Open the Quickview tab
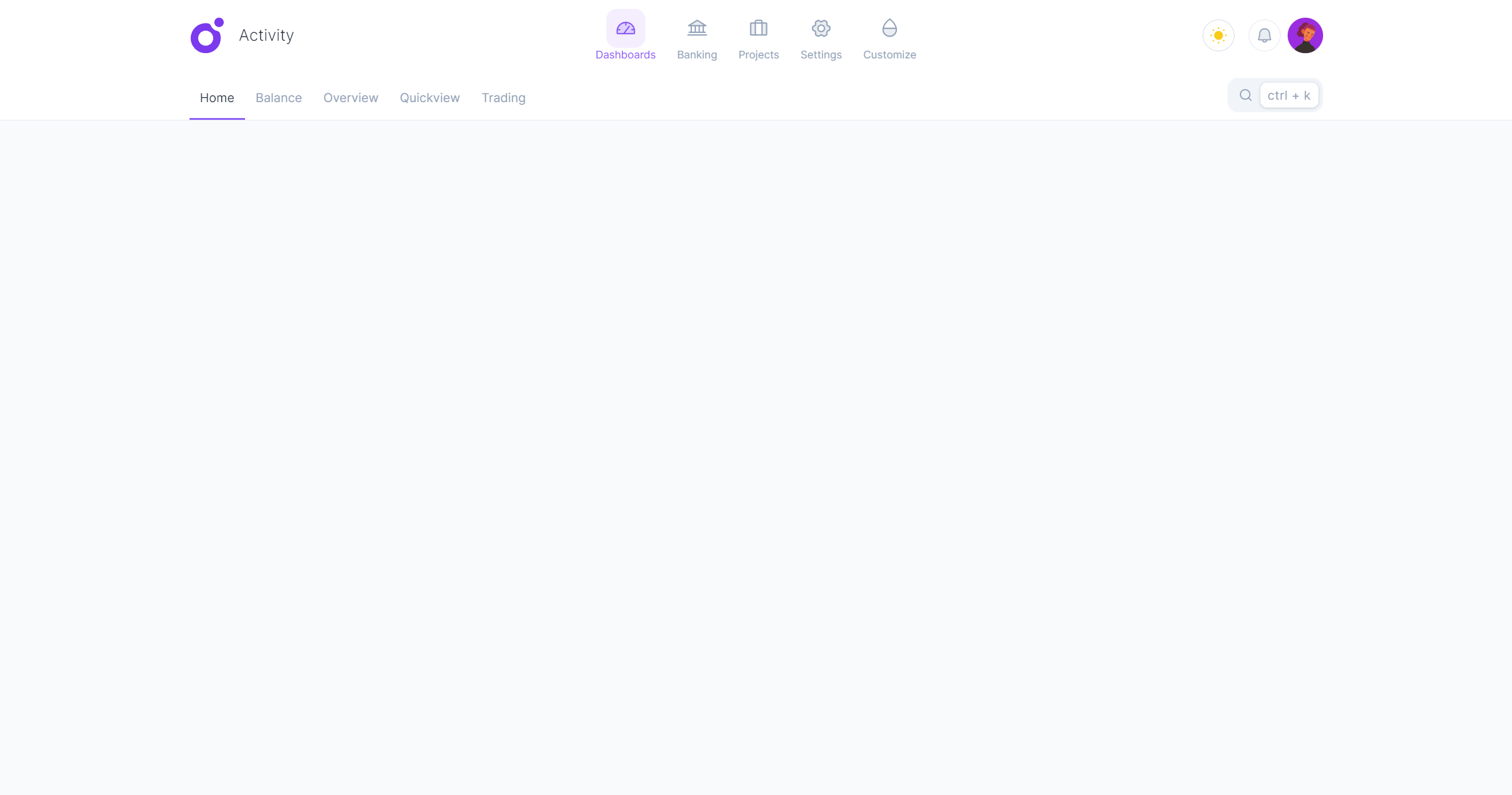Screen dimensions: 1512x795 click(429, 98)
